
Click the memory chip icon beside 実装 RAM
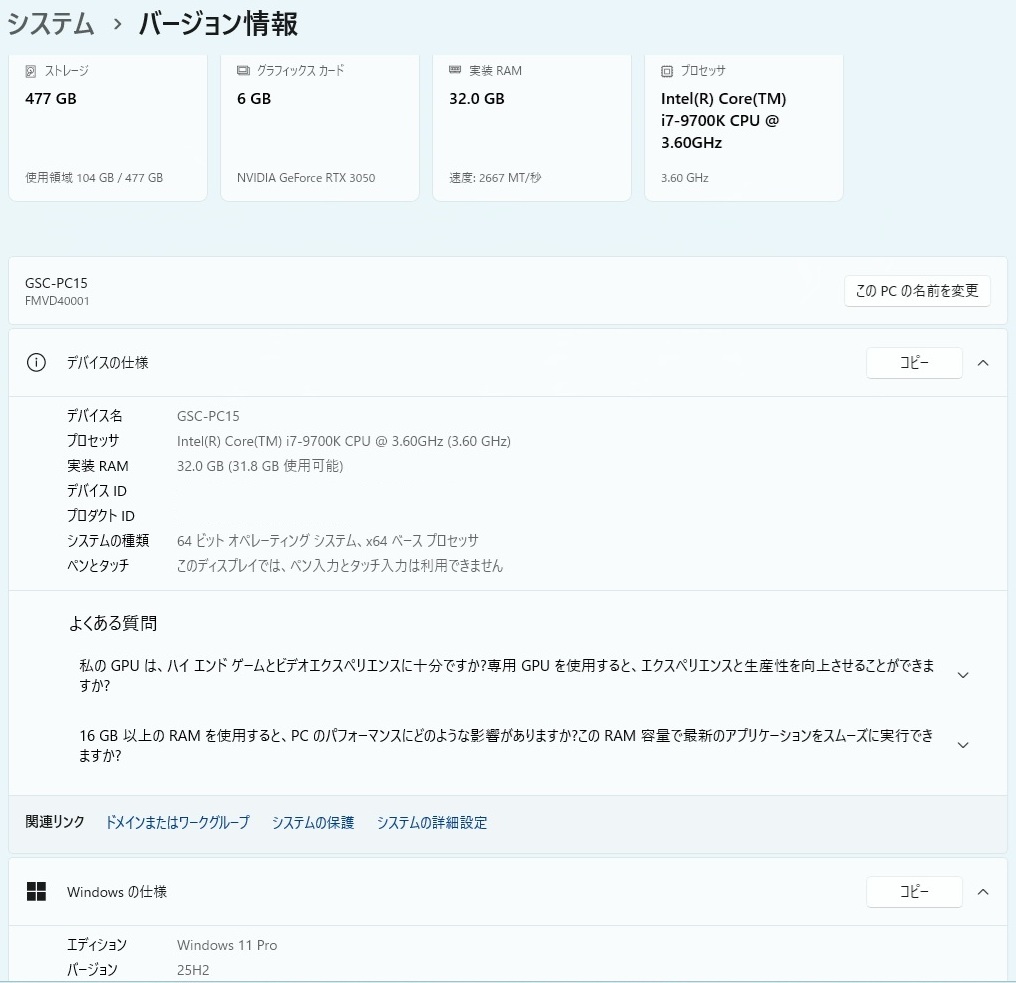(x=455, y=71)
